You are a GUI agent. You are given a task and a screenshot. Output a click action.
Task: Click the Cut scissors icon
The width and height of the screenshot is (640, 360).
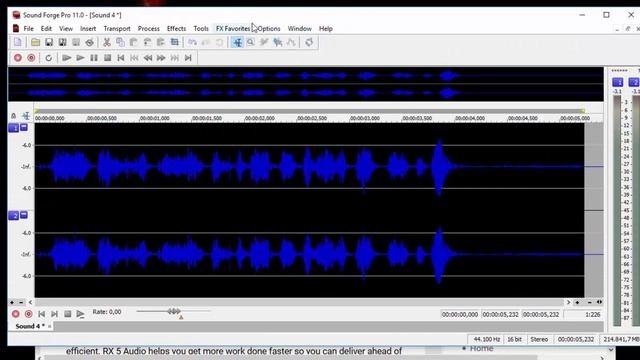click(x=107, y=42)
